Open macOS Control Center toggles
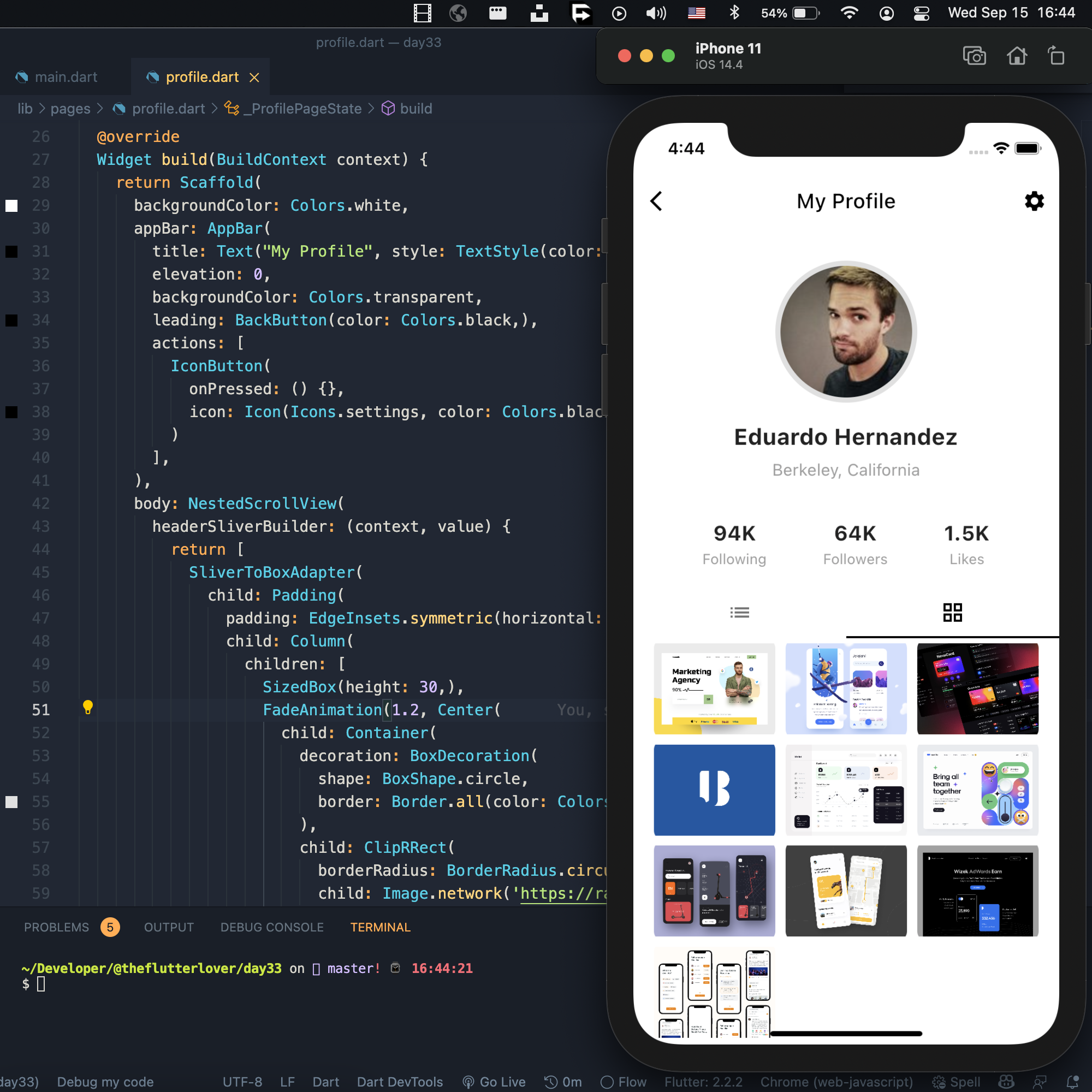Image resolution: width=1092 pixels, height=1092 pixels. [921, 13]
